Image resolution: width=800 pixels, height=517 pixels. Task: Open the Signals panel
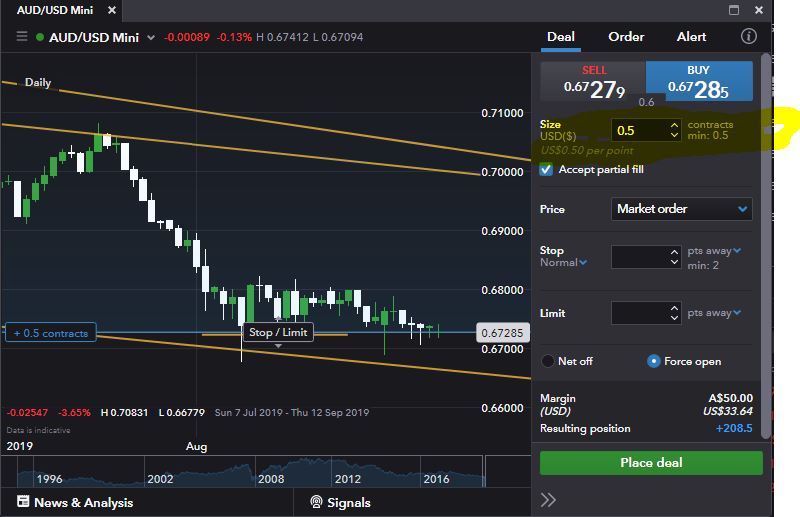(x=340, y=502)
